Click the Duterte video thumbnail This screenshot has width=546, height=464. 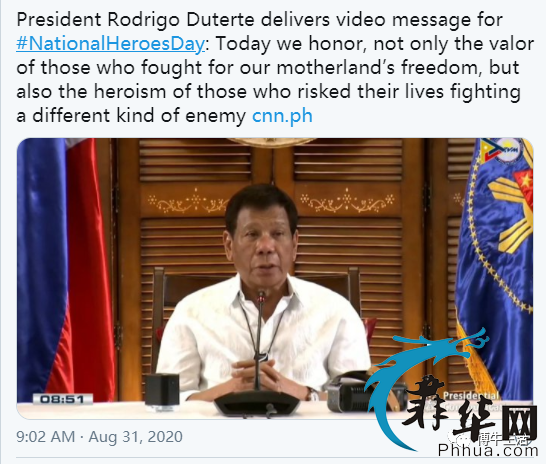click(x=275, y=278)
